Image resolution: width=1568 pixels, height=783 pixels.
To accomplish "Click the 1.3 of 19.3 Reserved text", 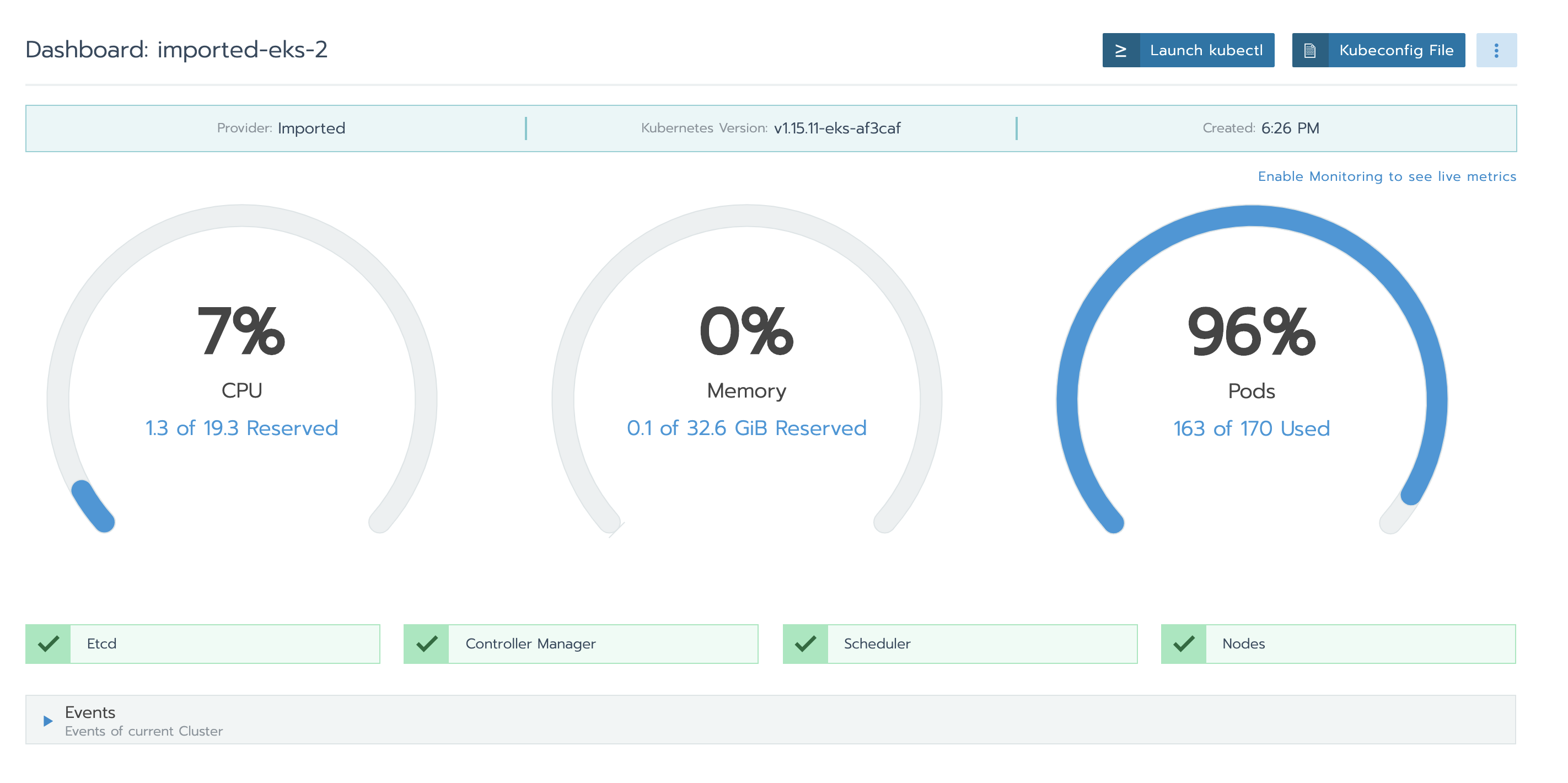I will click(241, 428).
